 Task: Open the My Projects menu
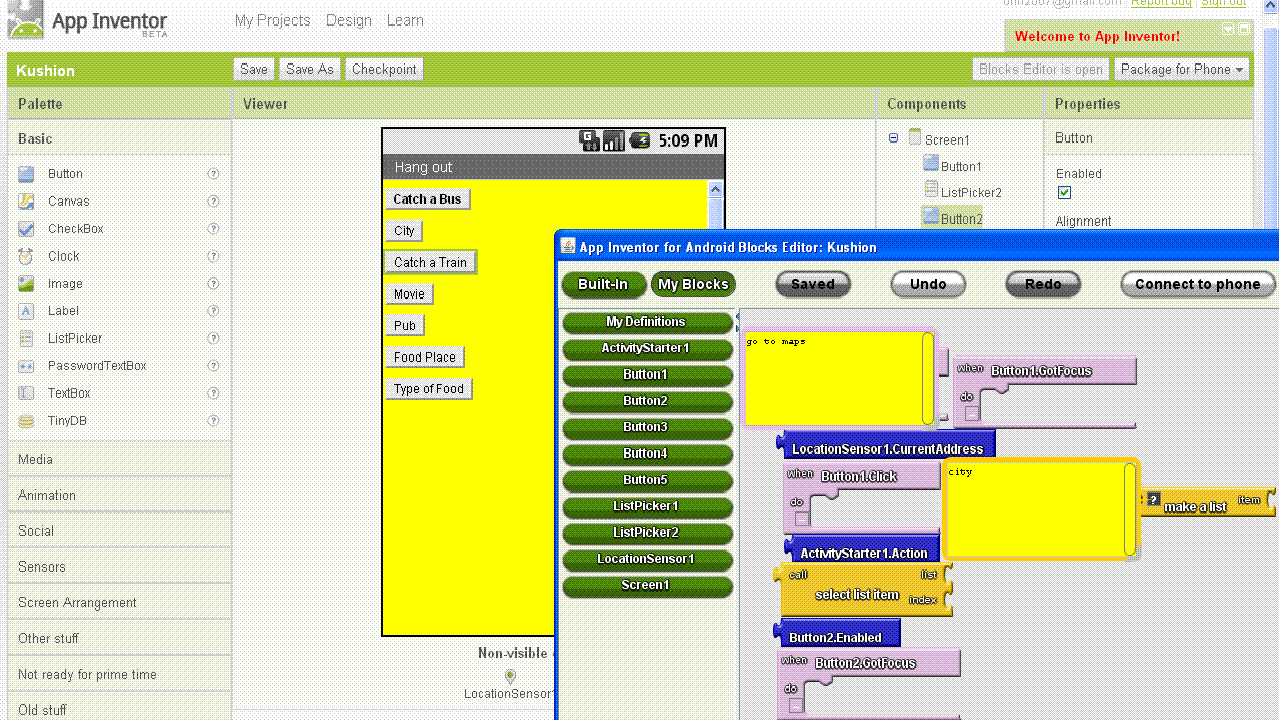[272, 20]
